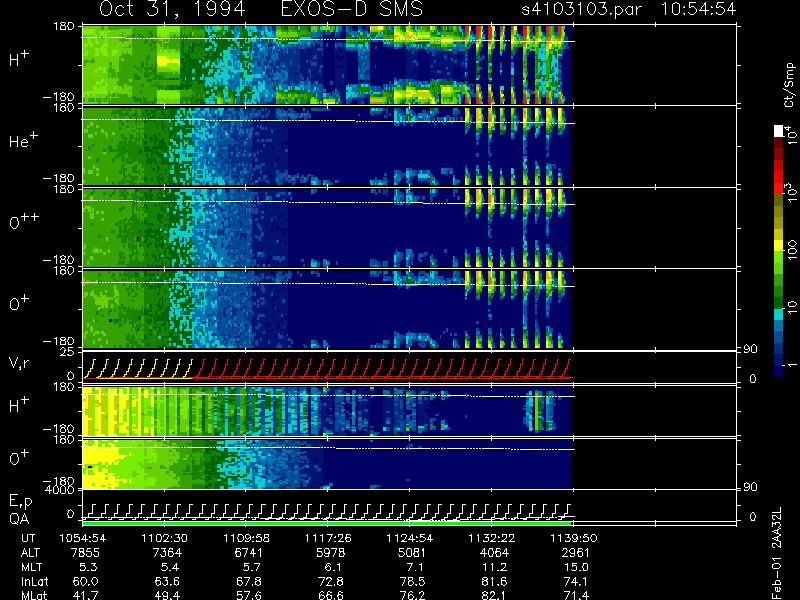Screen dimensions: 800x600
Task: Click ALT value '6741'
Action: tap(248, 553)
